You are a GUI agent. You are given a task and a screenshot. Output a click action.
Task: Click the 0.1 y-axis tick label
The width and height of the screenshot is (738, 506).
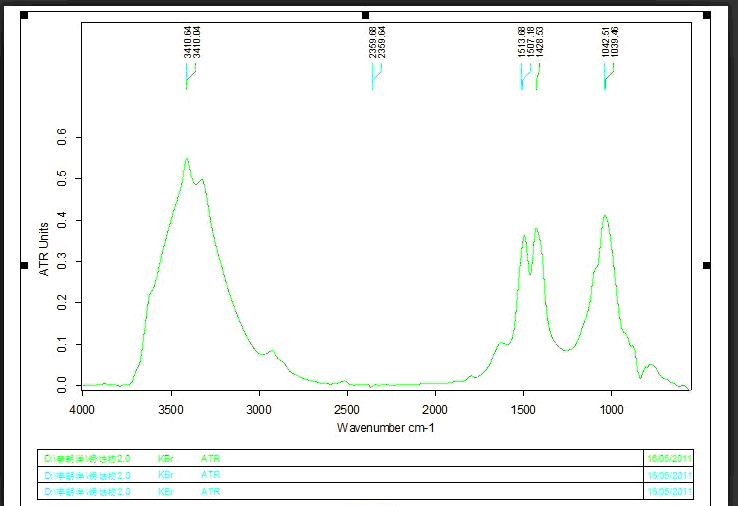click(x=62, y=344)
